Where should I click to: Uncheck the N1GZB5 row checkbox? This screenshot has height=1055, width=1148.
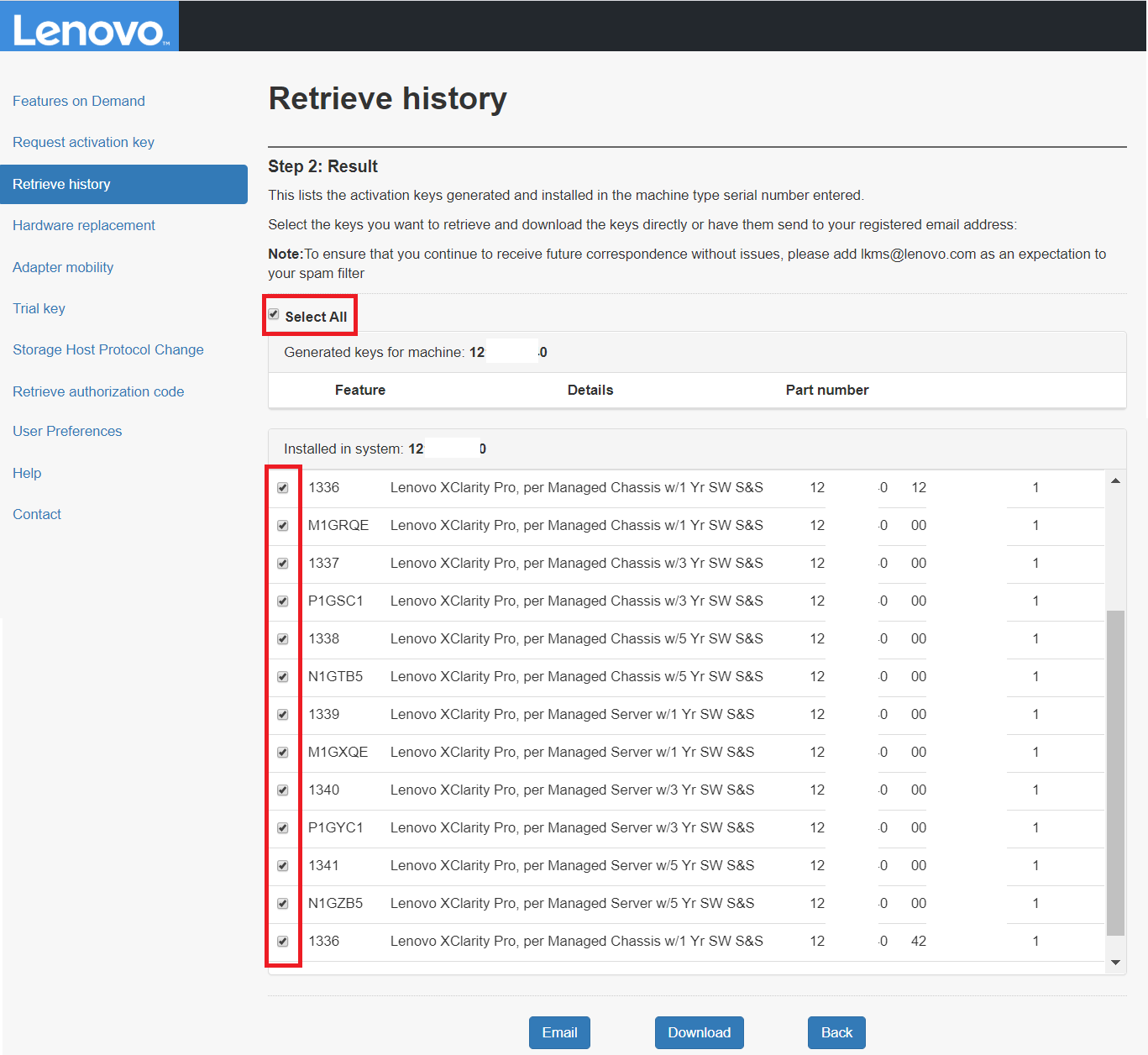pos(283,904)
